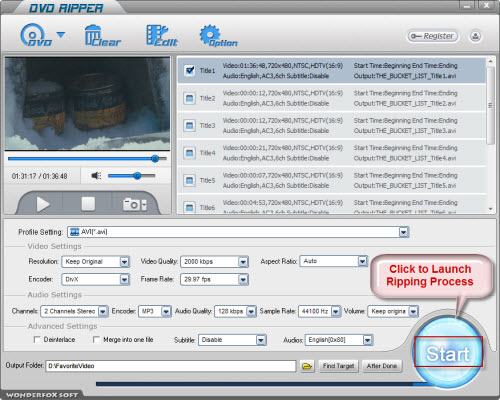500x400 pixels.
Task: Click the title list scrollbar down arrow
Action: [x=490, y=209]
